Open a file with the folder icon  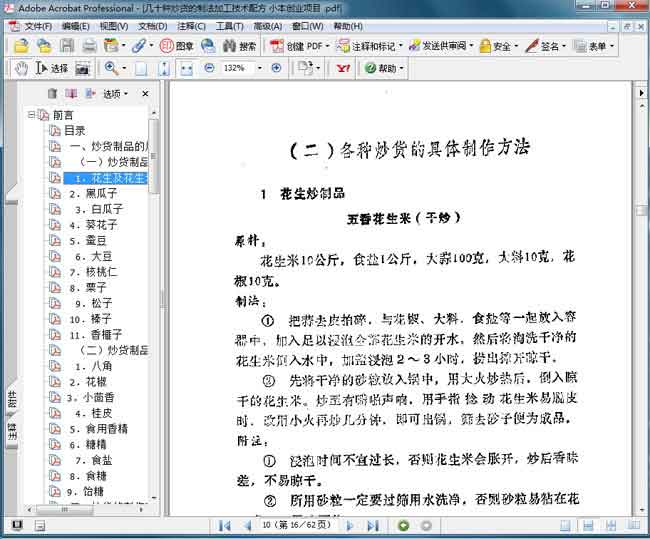21,46
